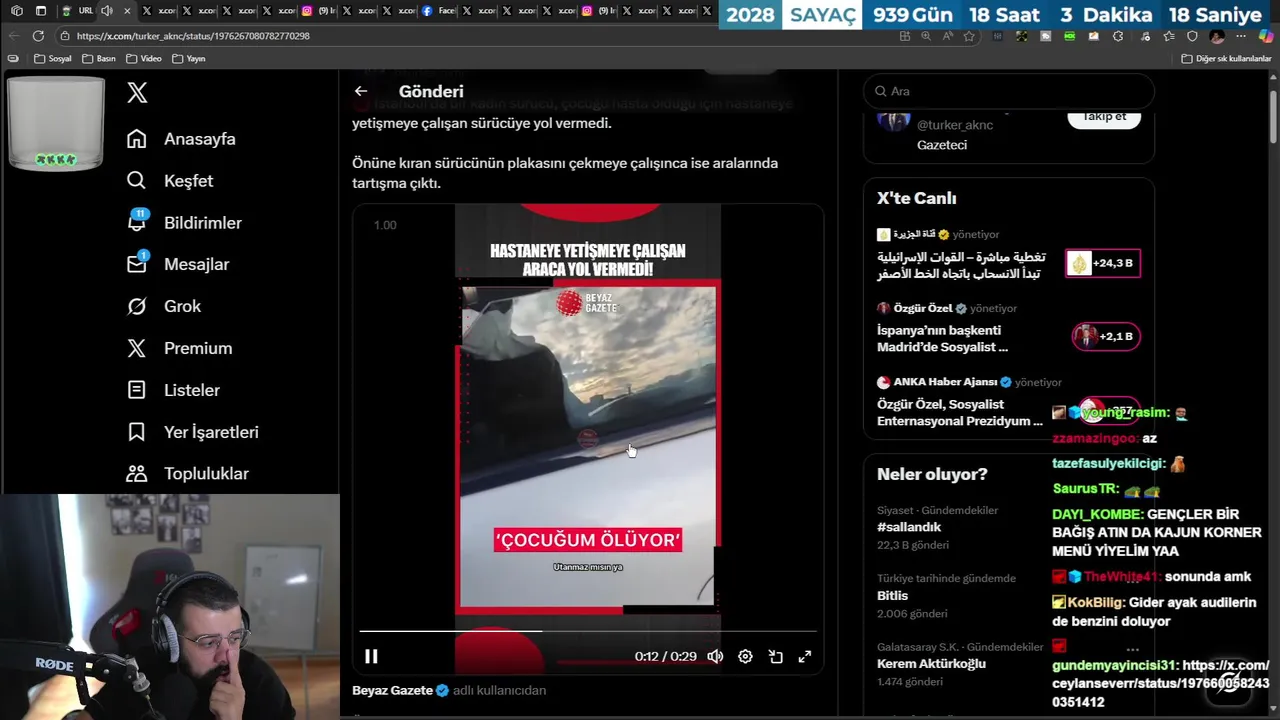1280x720 pixels.
Task: Expand video to fullscreen
Action: point(805,656)
